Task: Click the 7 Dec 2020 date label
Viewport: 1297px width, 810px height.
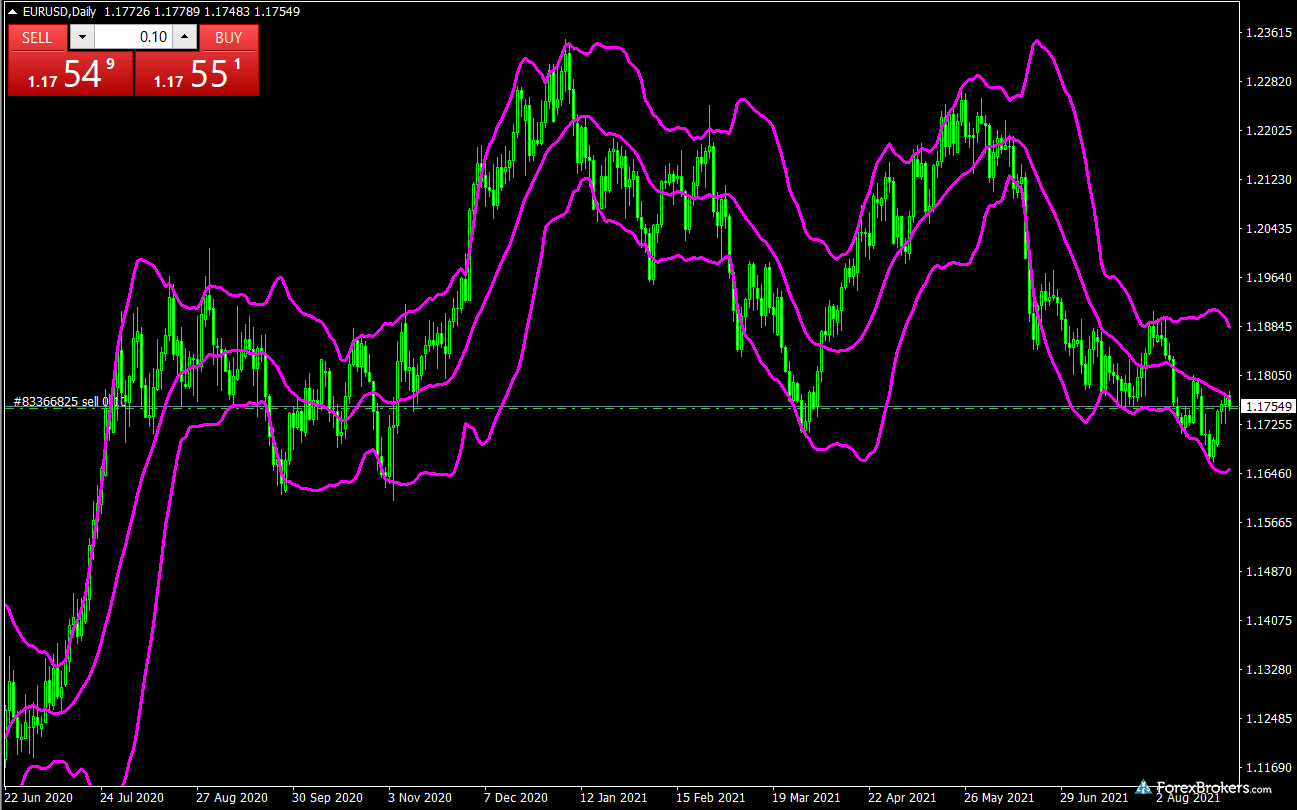Action: (516, 799)
